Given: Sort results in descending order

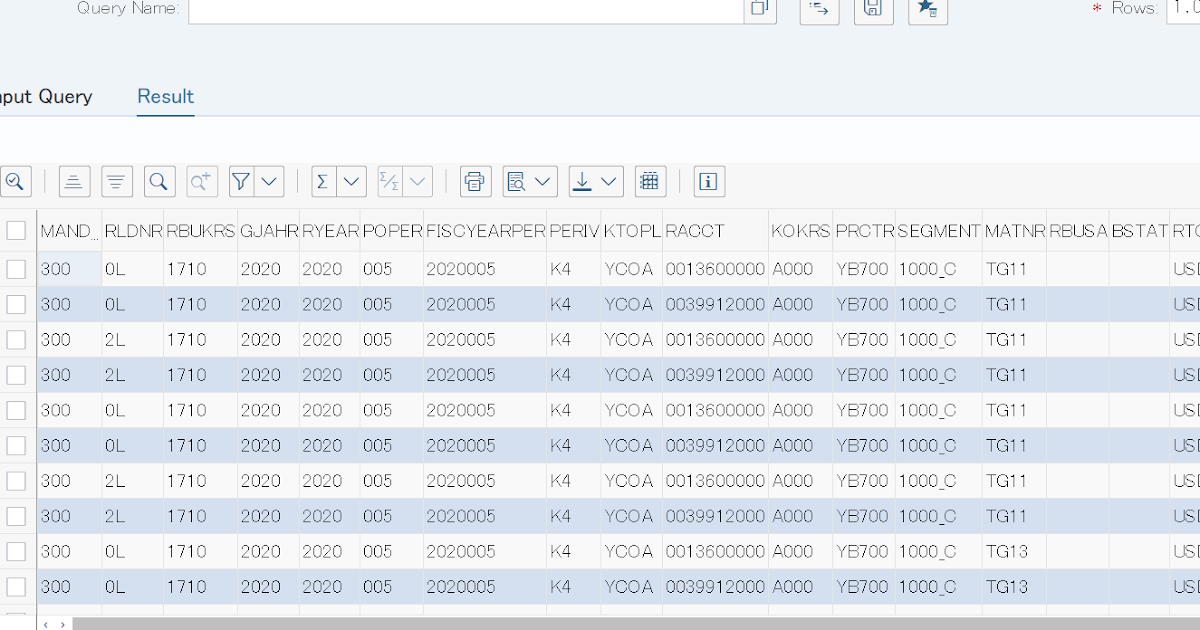Looking at the screenshot, I should pyautogui.click(x=116, y=181).
